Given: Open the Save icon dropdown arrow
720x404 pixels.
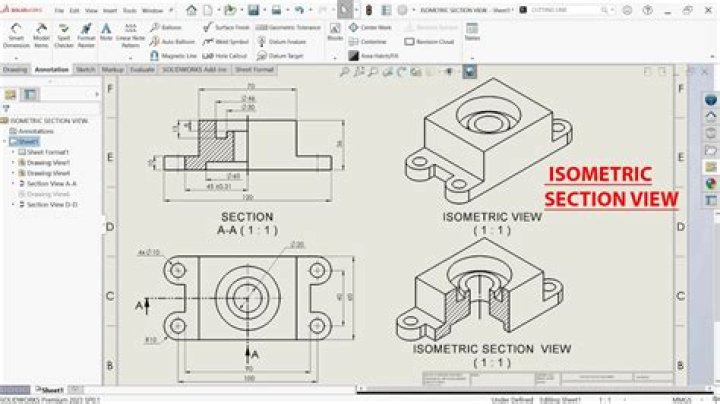Looking at the screenshot, I should pos(264,10).
